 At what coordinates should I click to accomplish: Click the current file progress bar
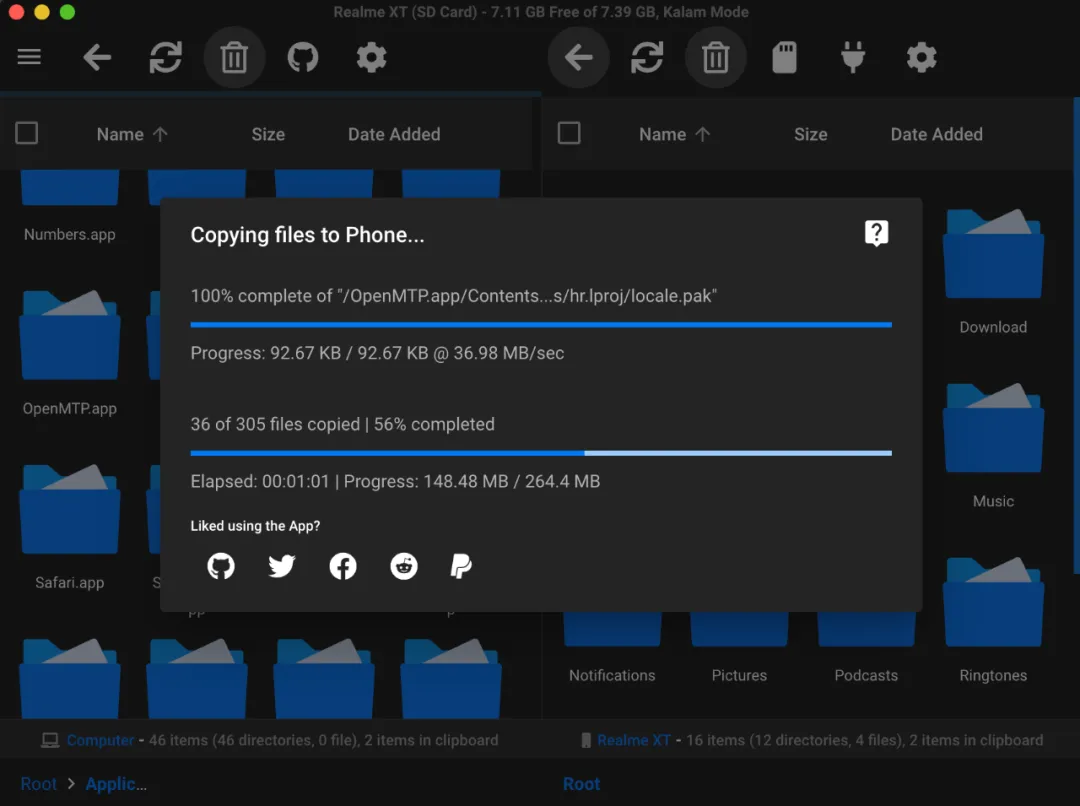[541, 324]
